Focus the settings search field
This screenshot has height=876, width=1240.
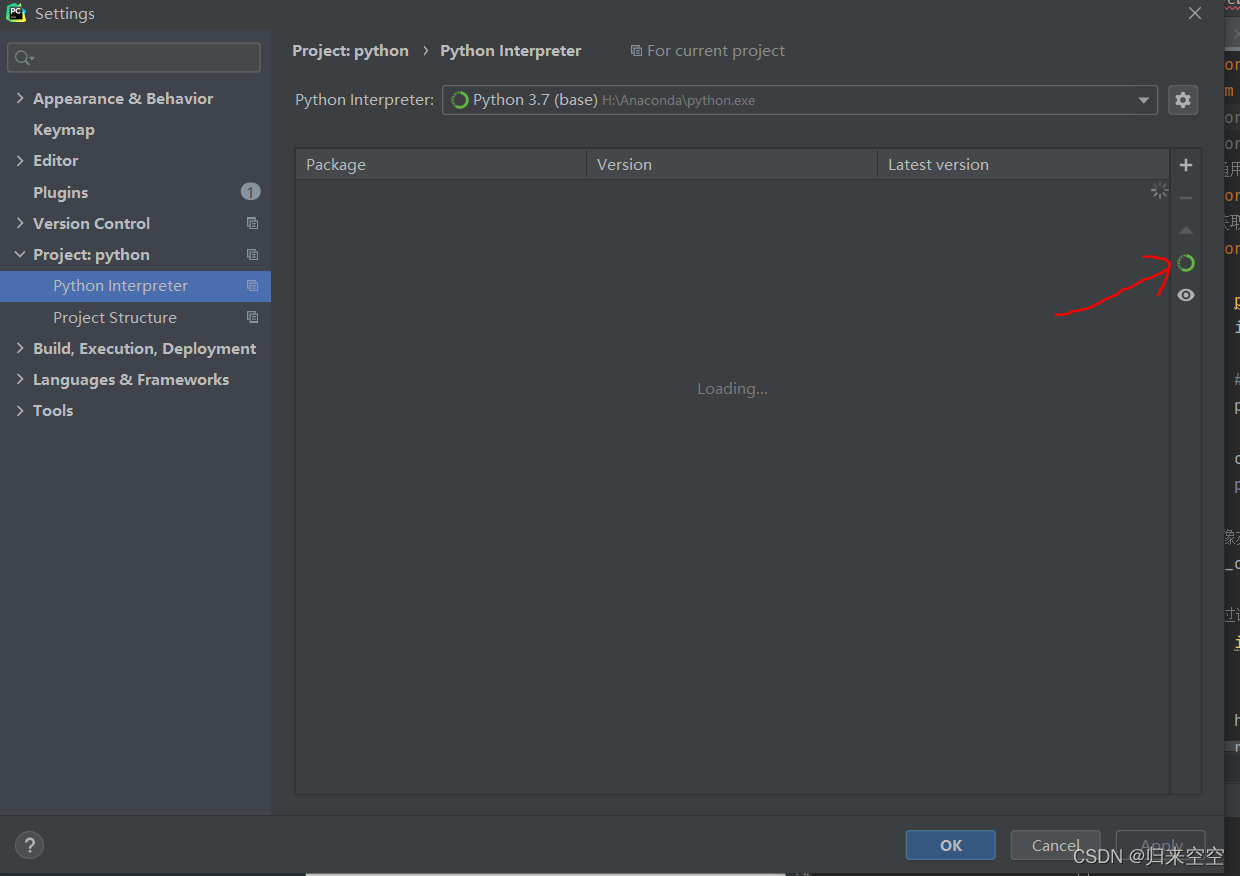point(134,58)
